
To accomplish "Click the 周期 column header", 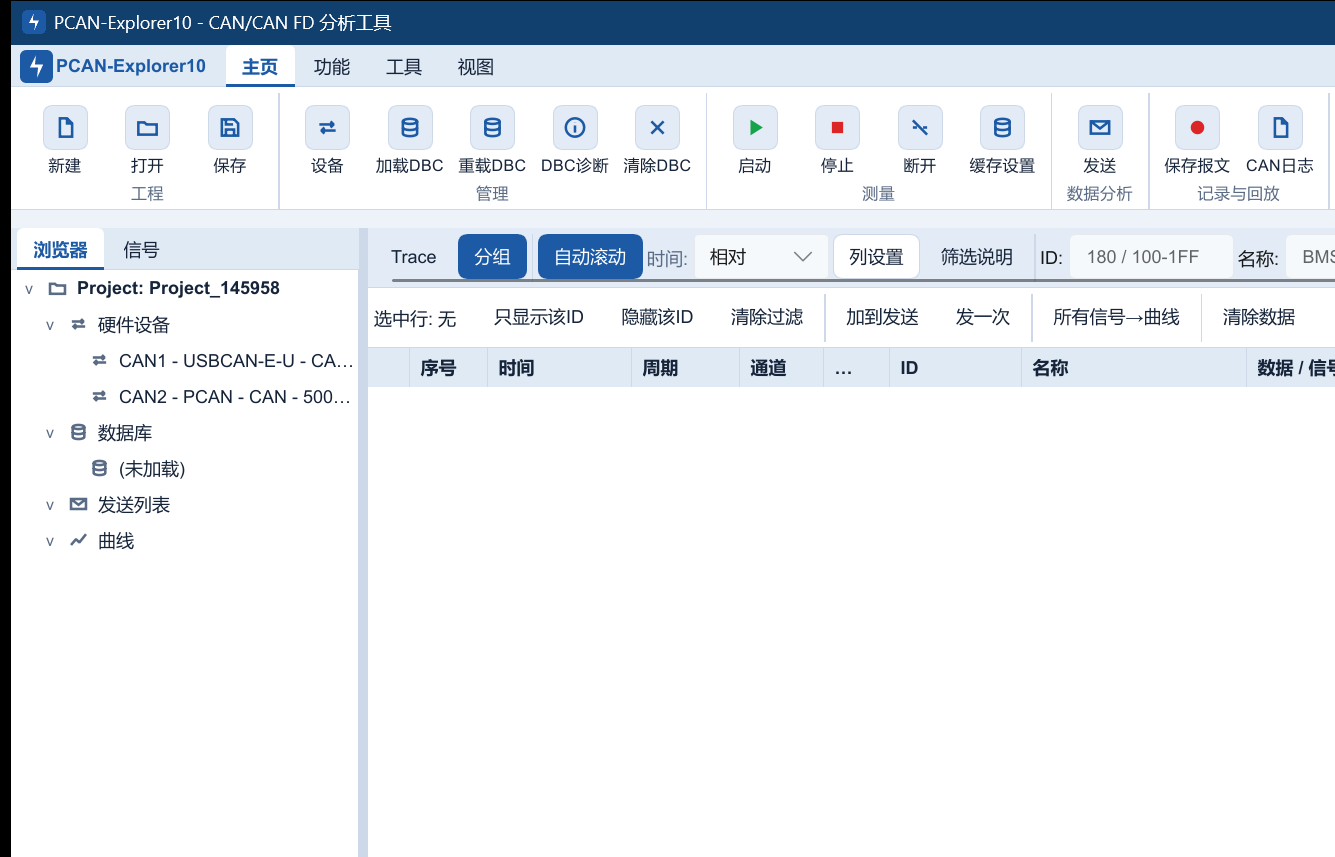I will click(x=685, y=368).
